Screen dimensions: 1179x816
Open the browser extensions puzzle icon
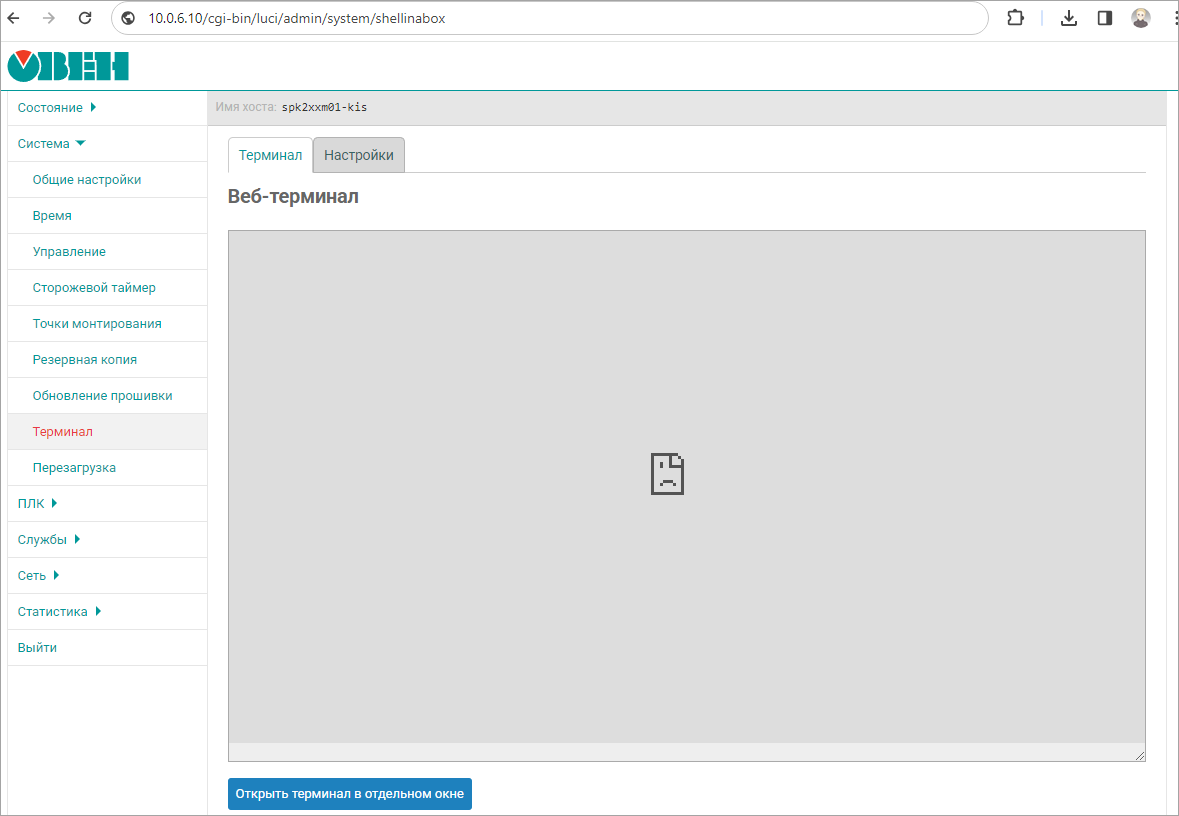pos(1015,18)
